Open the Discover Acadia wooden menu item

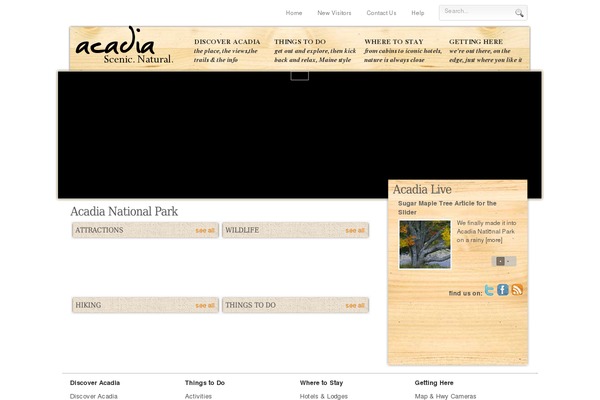coord(227,51)
